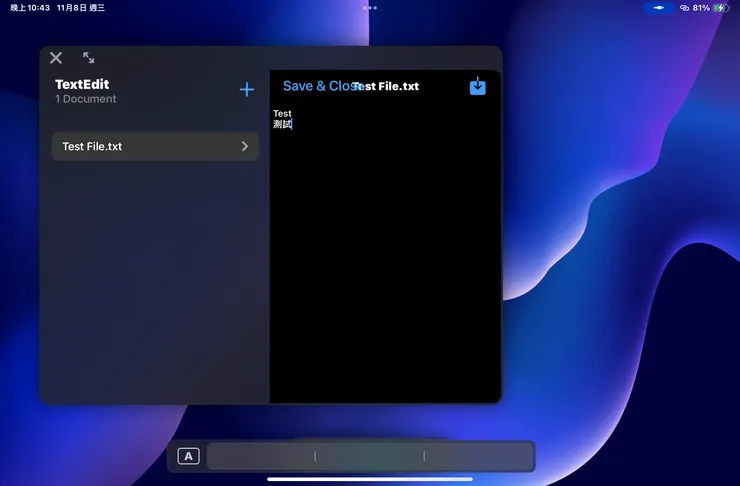Close the TextEdit window with X icon
The height and width of the screenshot is (486, 740).
(56, 58)
